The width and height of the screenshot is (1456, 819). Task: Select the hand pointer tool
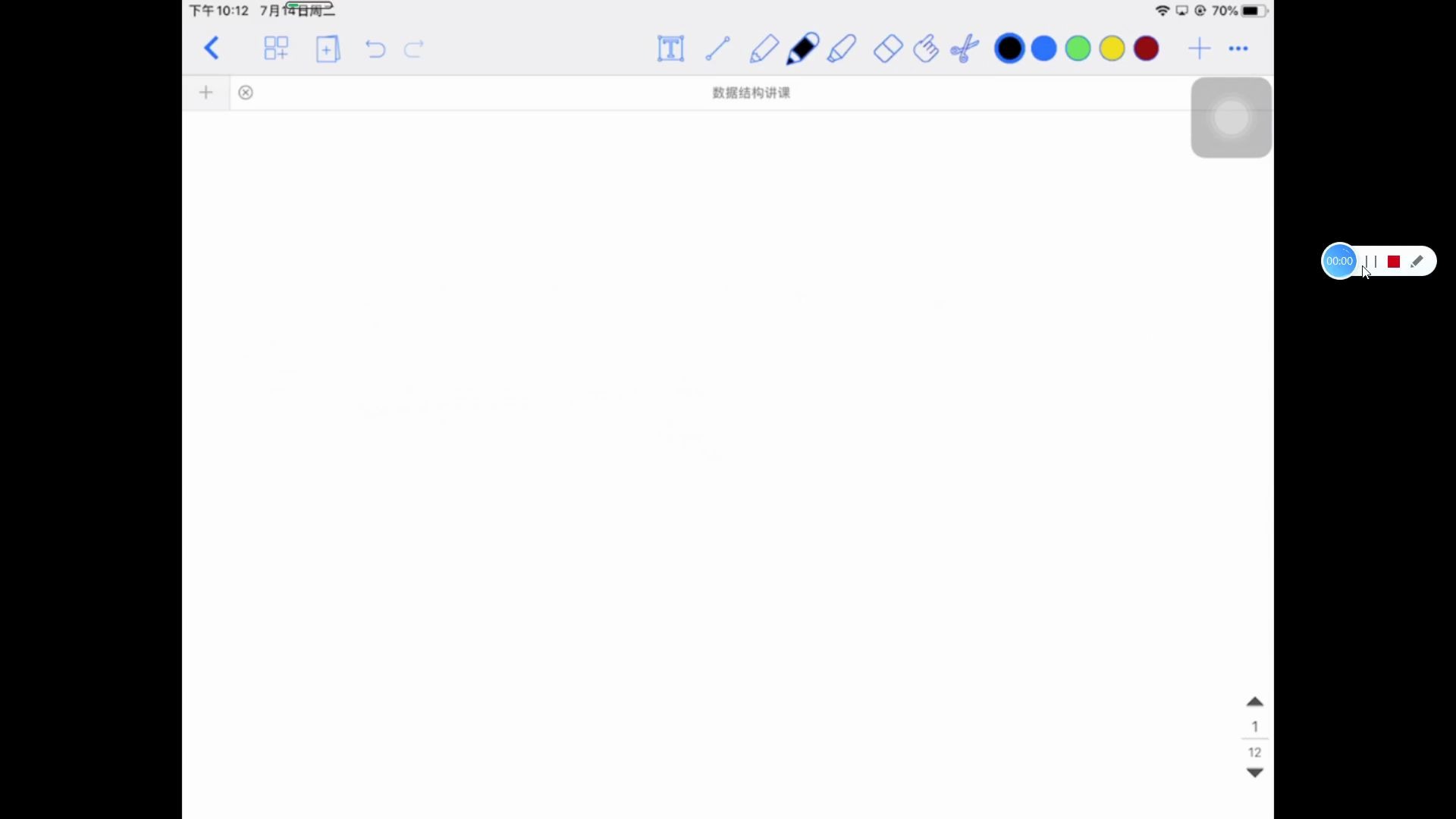[x=926, y=49]
